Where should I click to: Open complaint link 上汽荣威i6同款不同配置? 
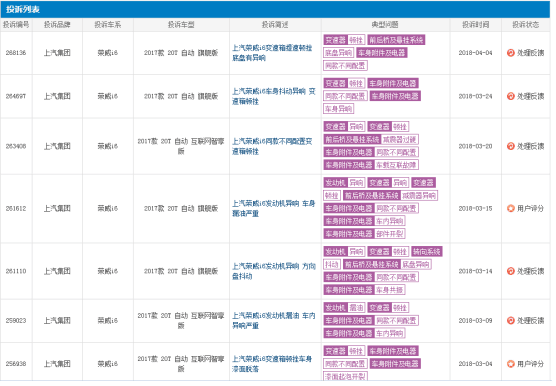[272, 146]
